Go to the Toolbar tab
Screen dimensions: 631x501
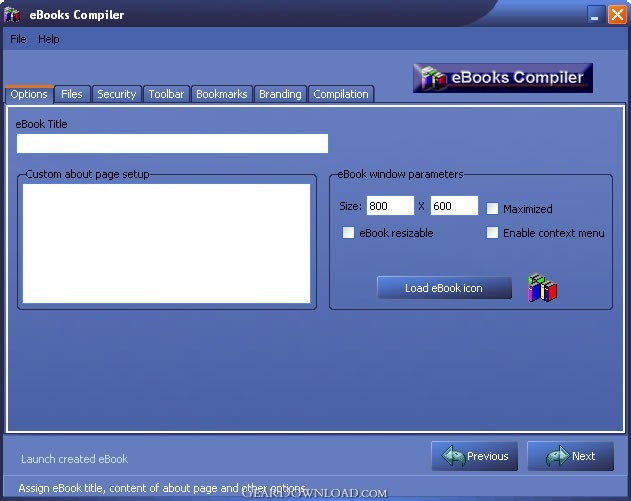(x=166, y=94)
